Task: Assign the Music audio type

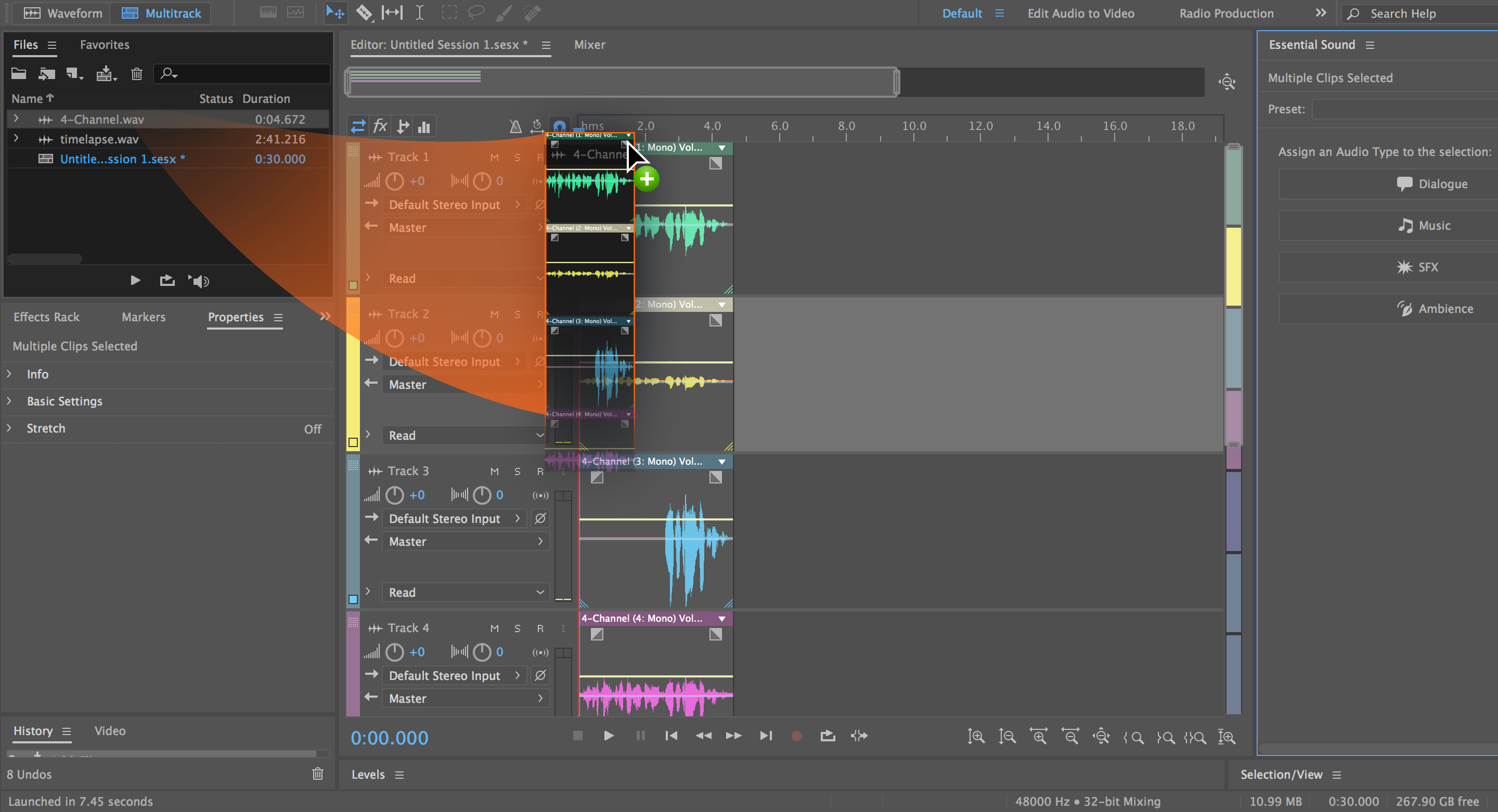Action: (x=1386, y=226)
